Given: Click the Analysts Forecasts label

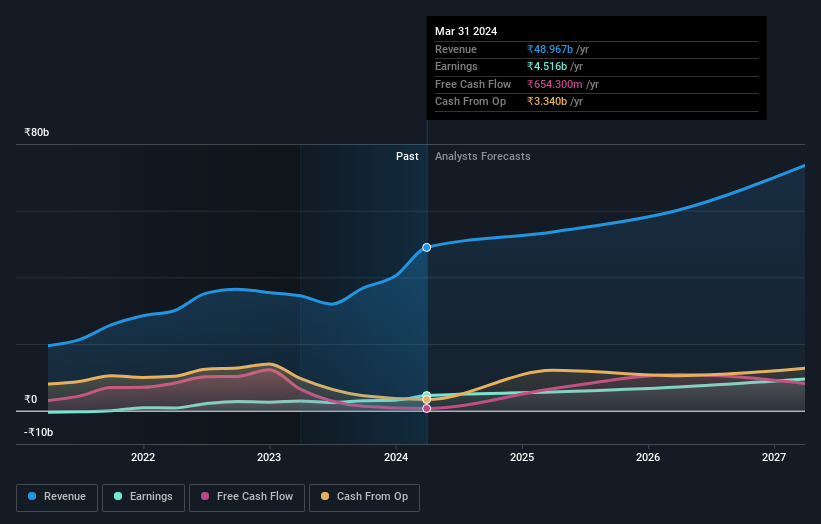Looking at the screenshot, I should coord(483,157).
